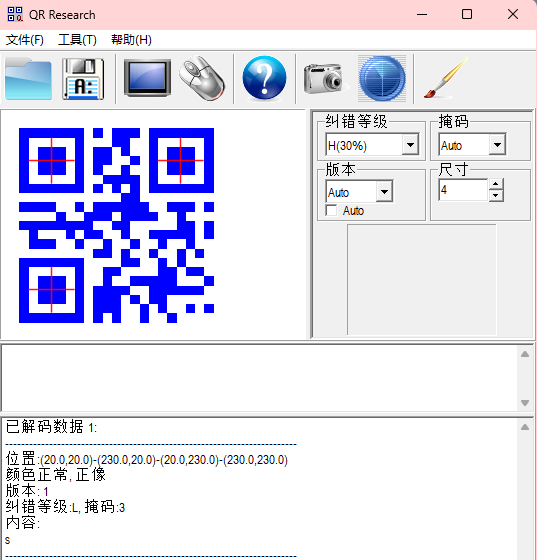Click the 已解码数据 1: heading text
The image size is (537, 560).
(51, 426)
